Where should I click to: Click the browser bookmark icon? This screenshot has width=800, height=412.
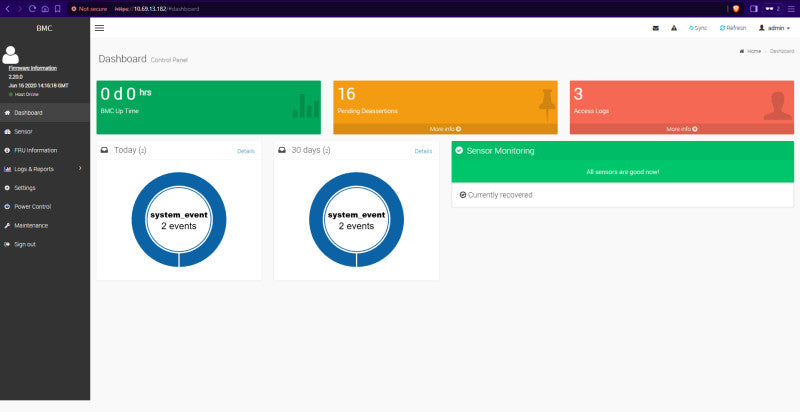pos(58,9)
